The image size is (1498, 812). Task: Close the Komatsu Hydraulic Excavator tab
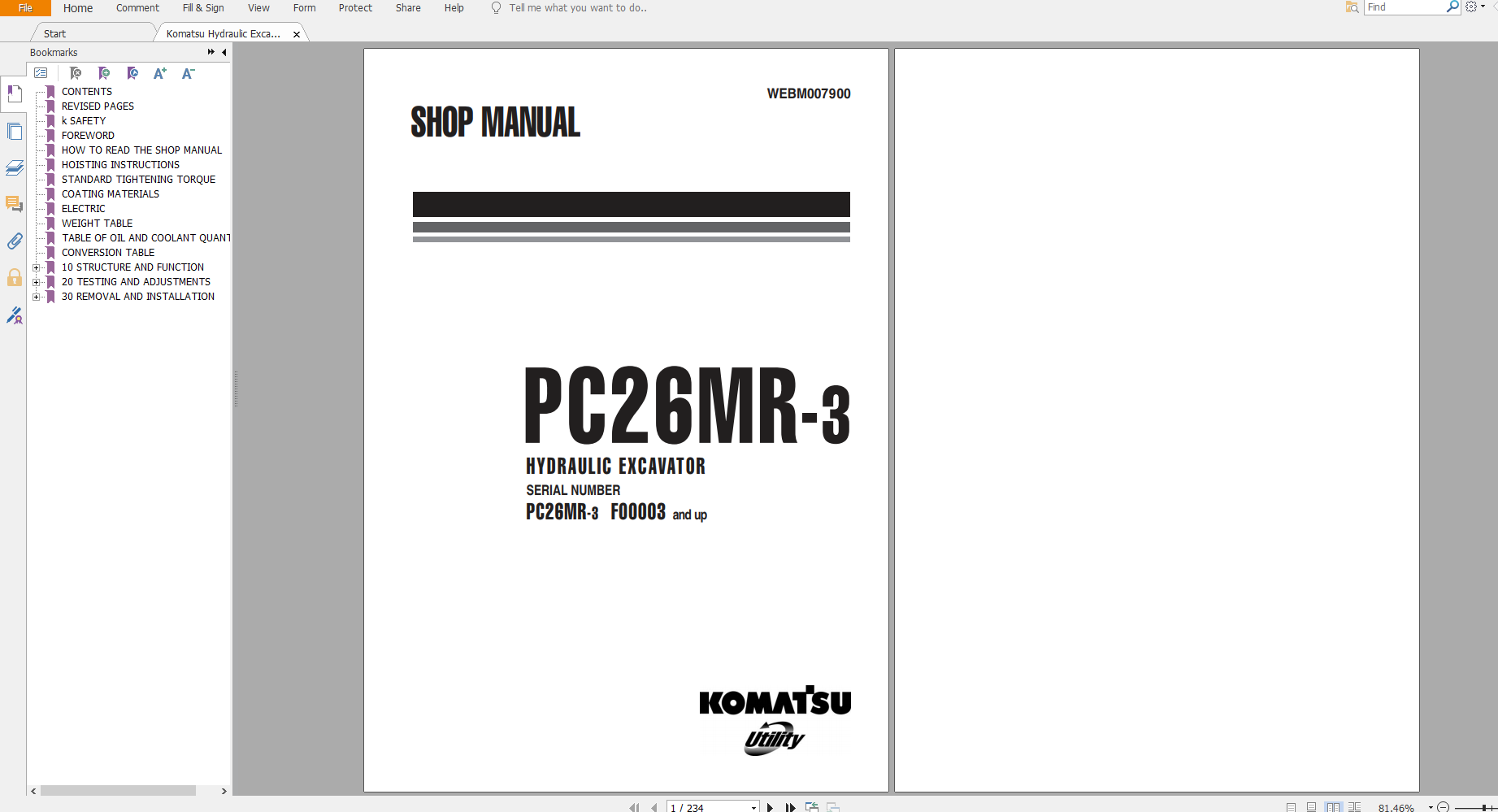tap(297, 34)
